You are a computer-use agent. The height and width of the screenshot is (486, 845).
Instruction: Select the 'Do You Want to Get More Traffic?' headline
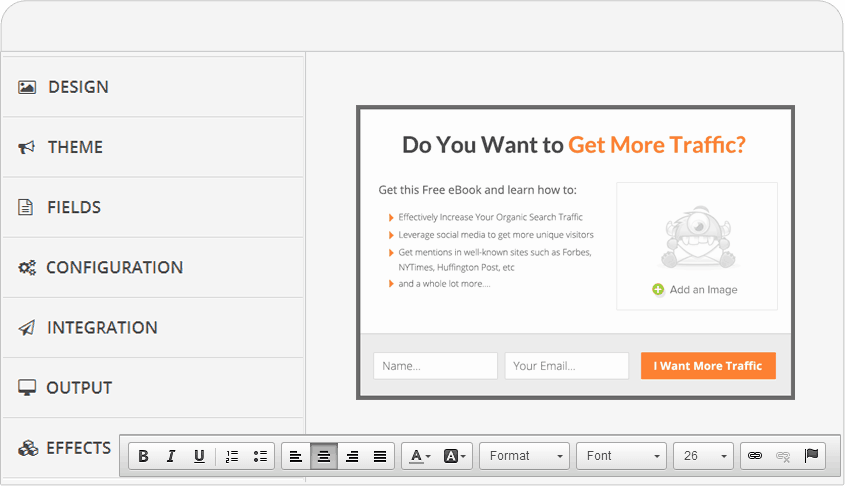coord(574,145)
